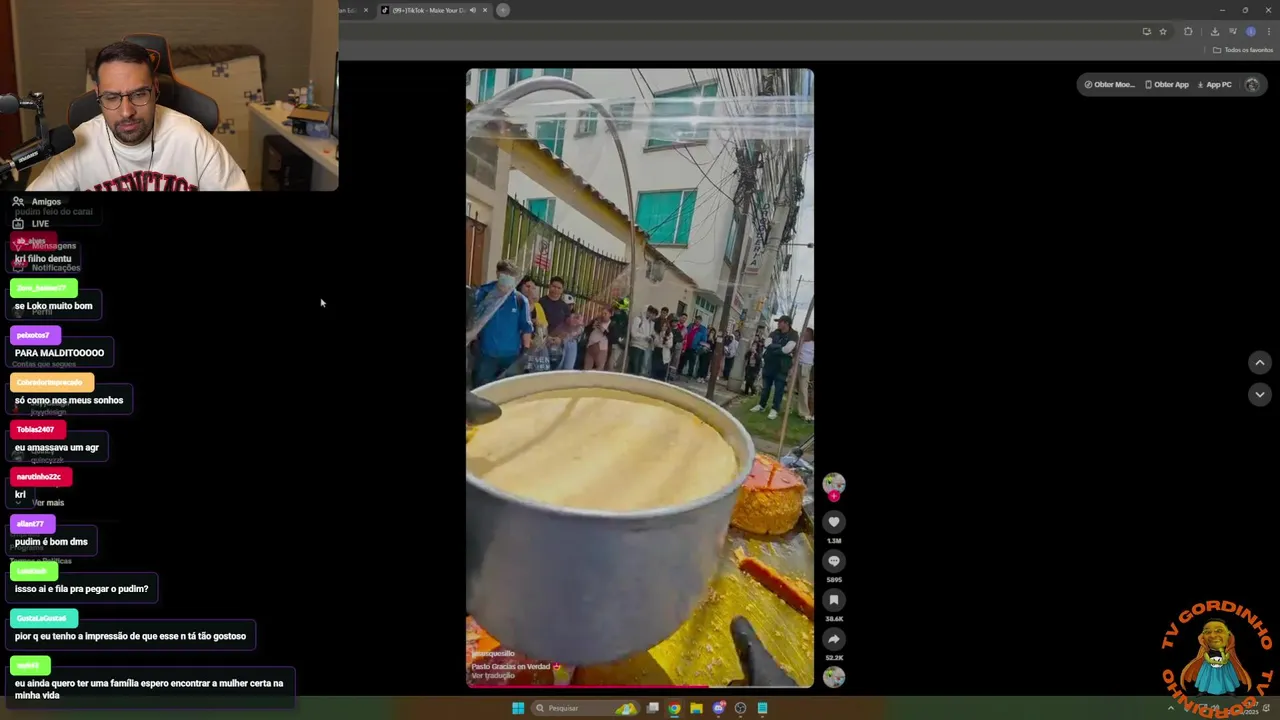
Task: Open the Windows Start menu
Action: (518, 708)
